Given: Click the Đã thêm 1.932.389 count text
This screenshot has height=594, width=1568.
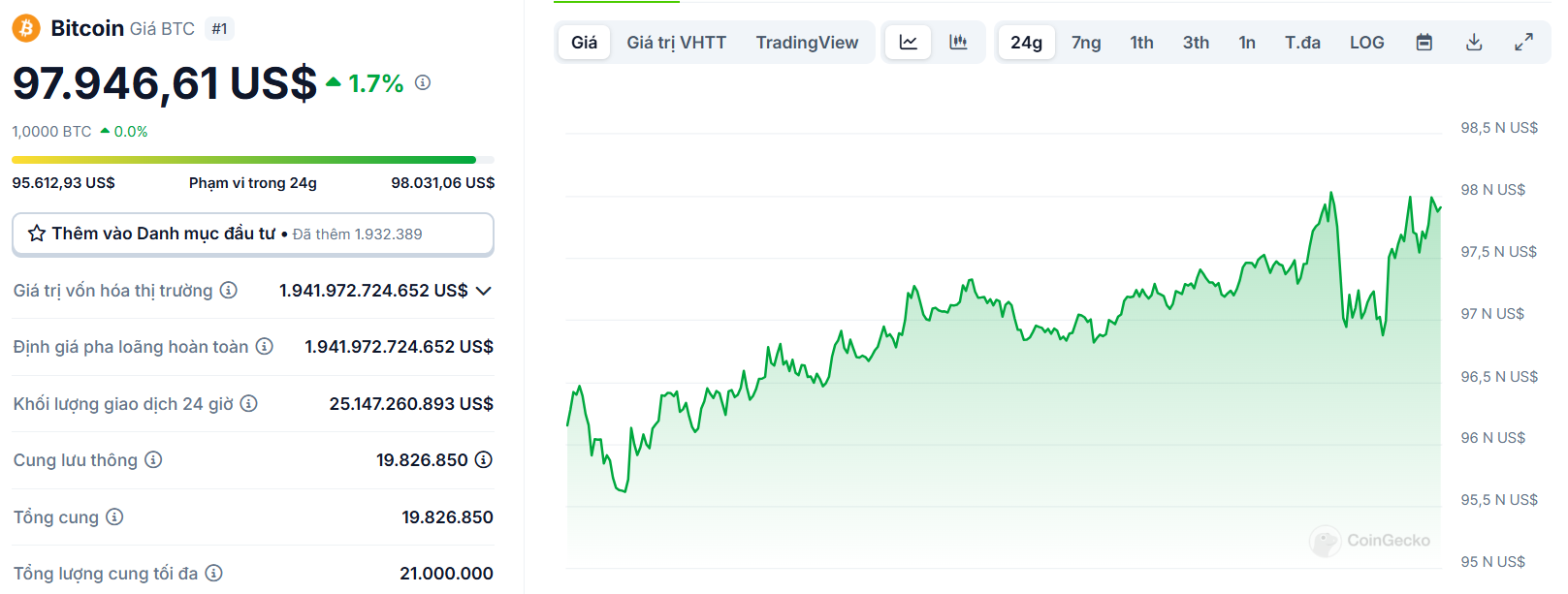Looking at the screenshot, I should pos(358,234).
